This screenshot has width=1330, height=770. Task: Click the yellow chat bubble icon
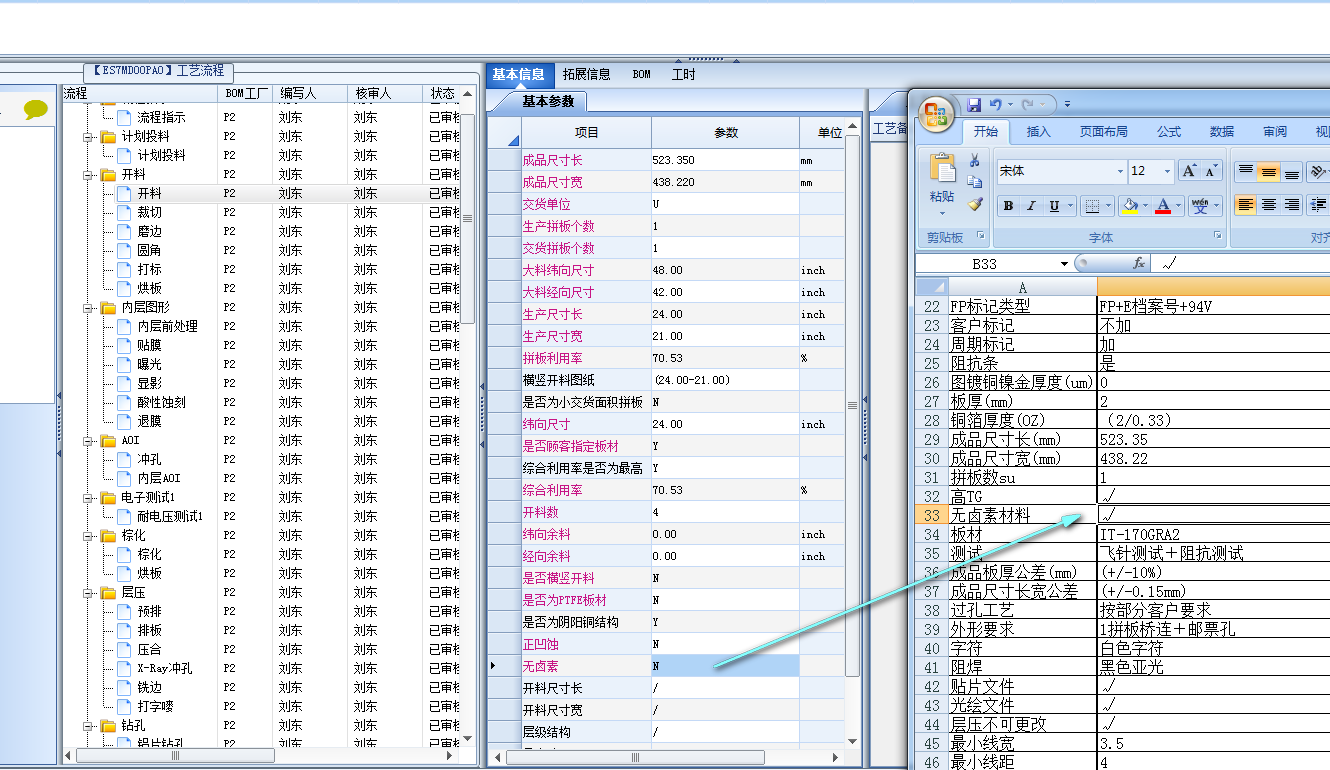[x=36, y=110]
